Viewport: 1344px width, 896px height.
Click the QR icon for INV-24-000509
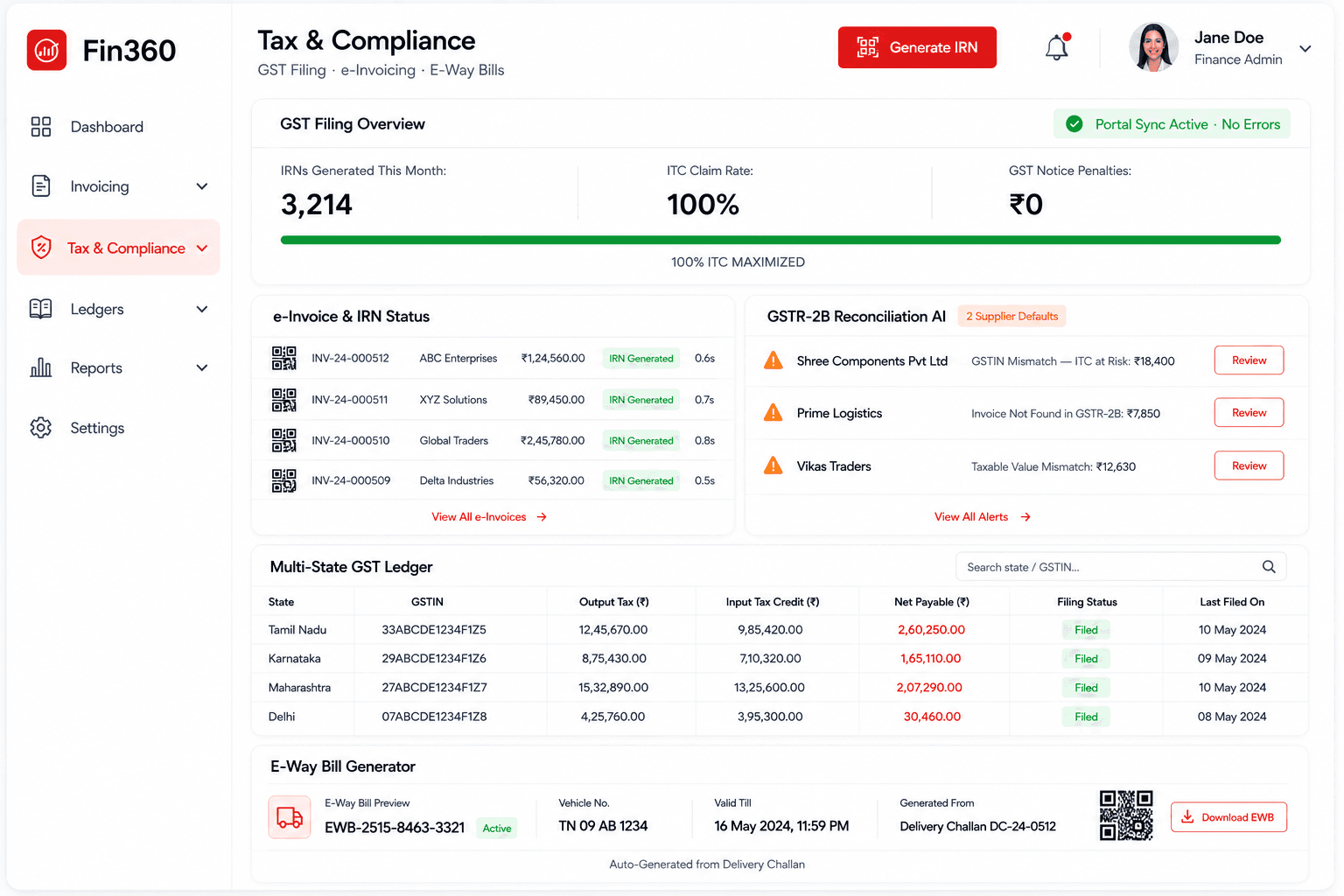click(283, 480)
